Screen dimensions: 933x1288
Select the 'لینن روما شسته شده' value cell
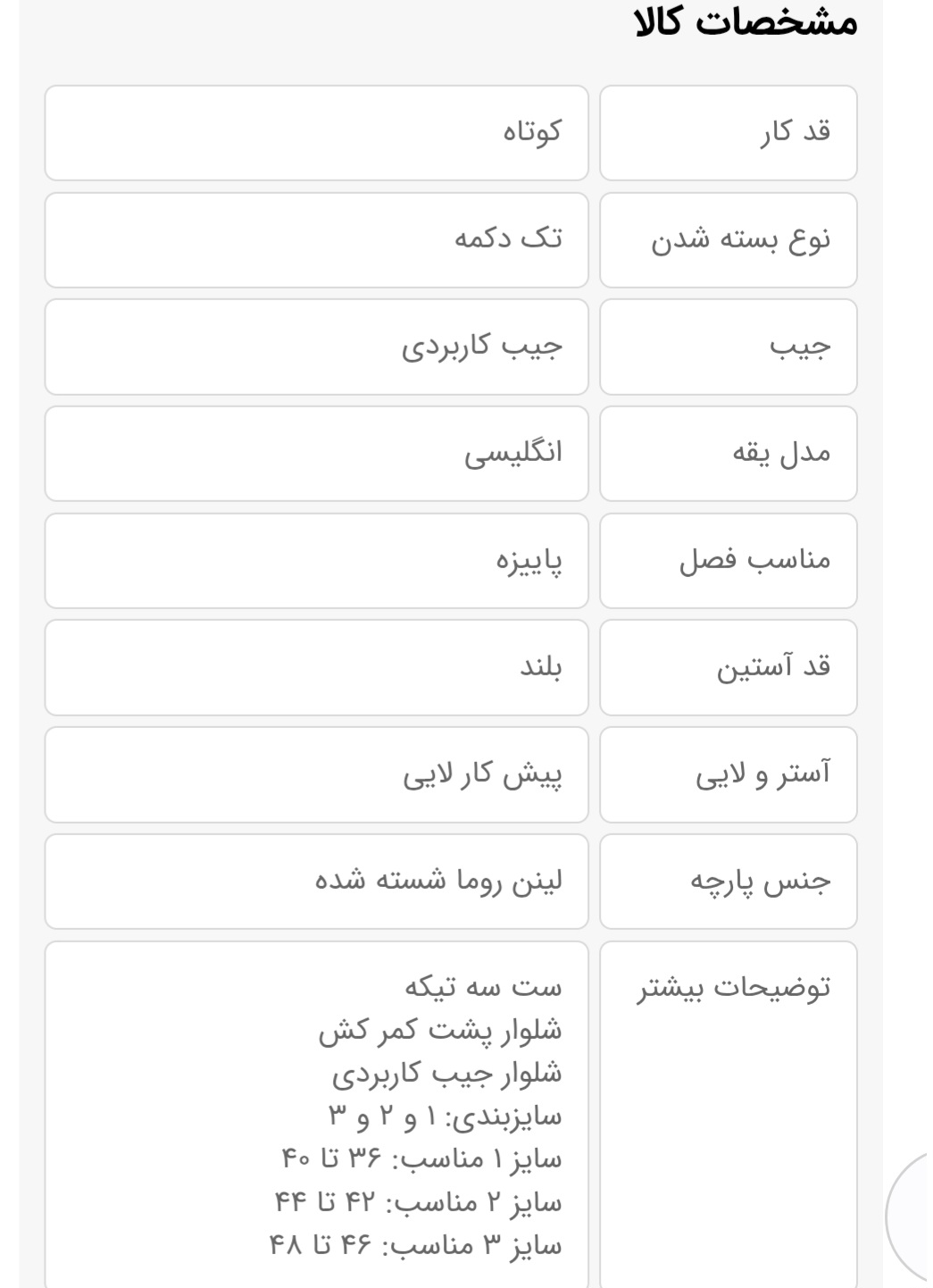(x=317, y=882)
